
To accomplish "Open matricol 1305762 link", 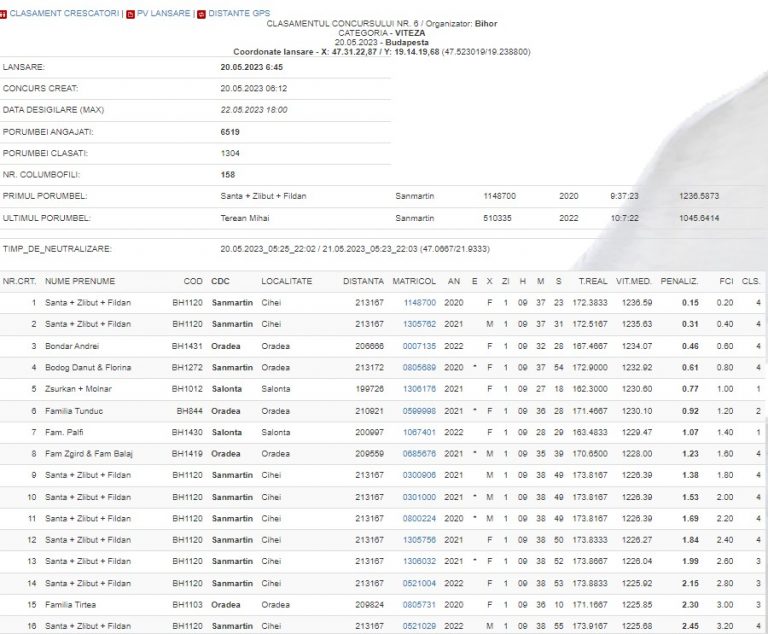I will tap(420, 324).
